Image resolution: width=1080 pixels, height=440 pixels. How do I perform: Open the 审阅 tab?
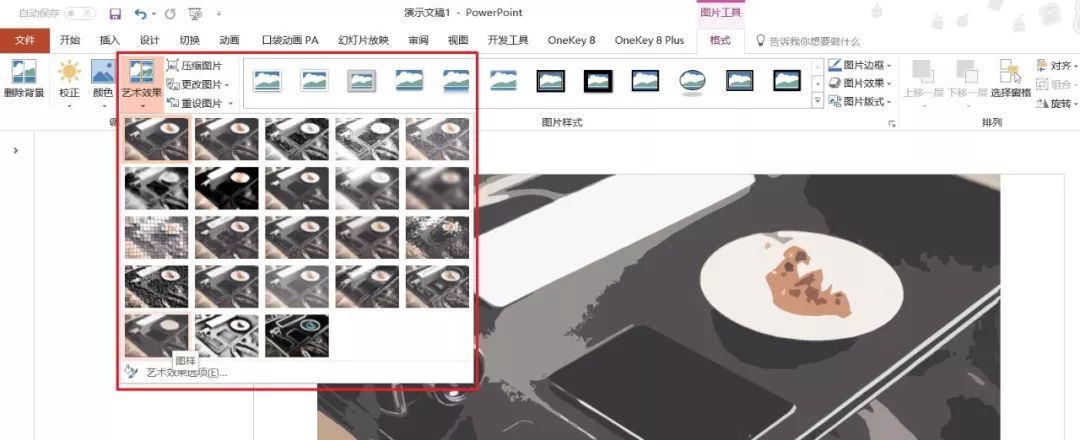coord(418,41)
